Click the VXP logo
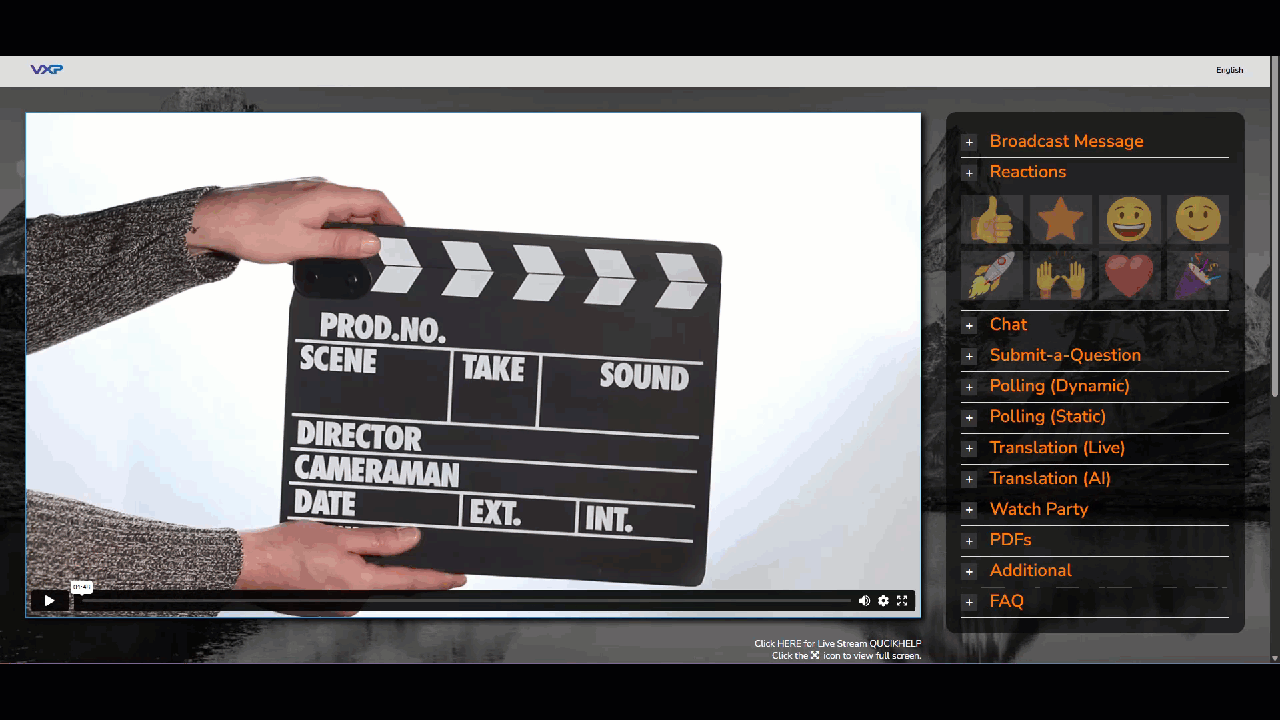This screenshot has width=1280, height=720. click(x=47, y=70)
